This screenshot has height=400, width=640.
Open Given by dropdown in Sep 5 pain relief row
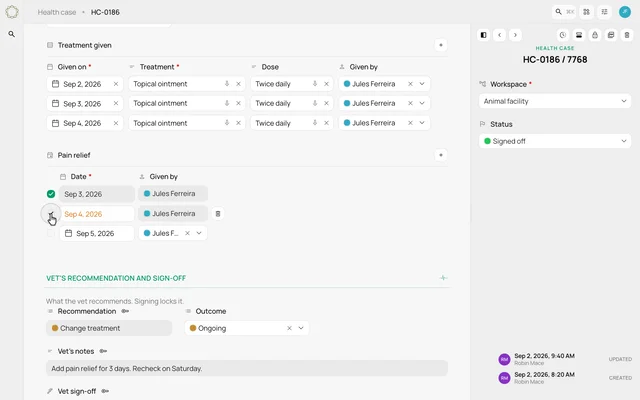click(x=199, y=233)
